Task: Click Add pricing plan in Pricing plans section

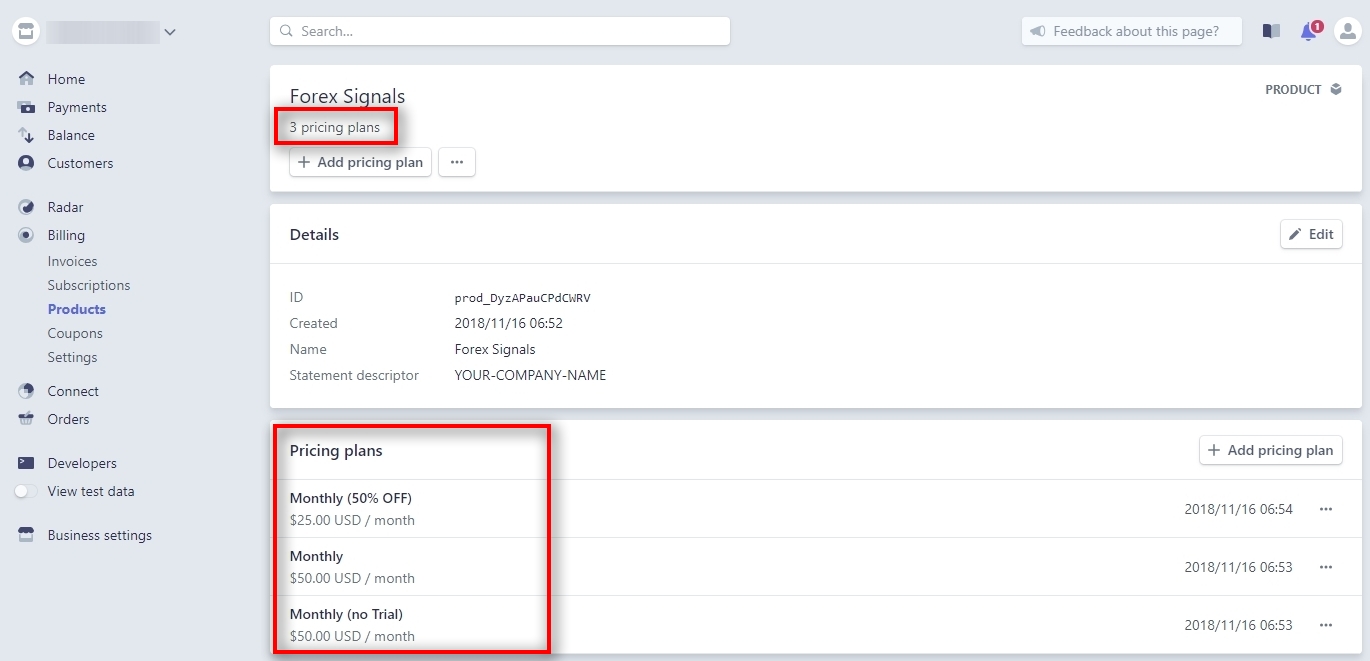Action: point(1270,450)
